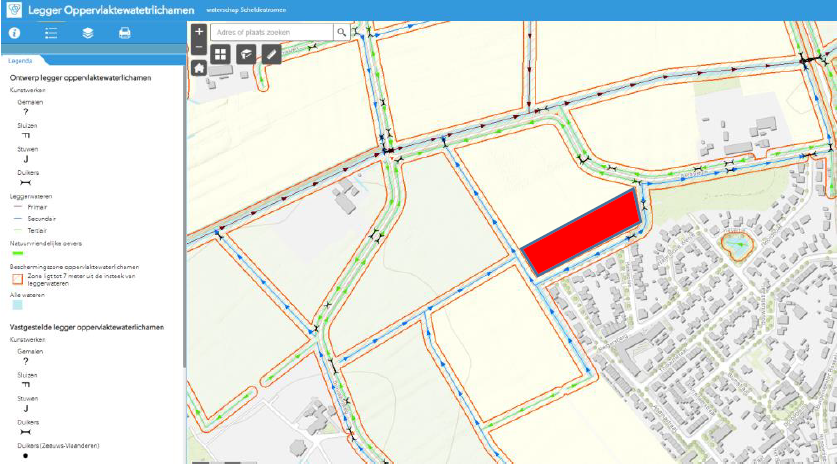The image size is (837, 465).
Task: Click the Vastgestelde legger oppervlaktewaterlichamen heading
Action: (x=86, y=327)
